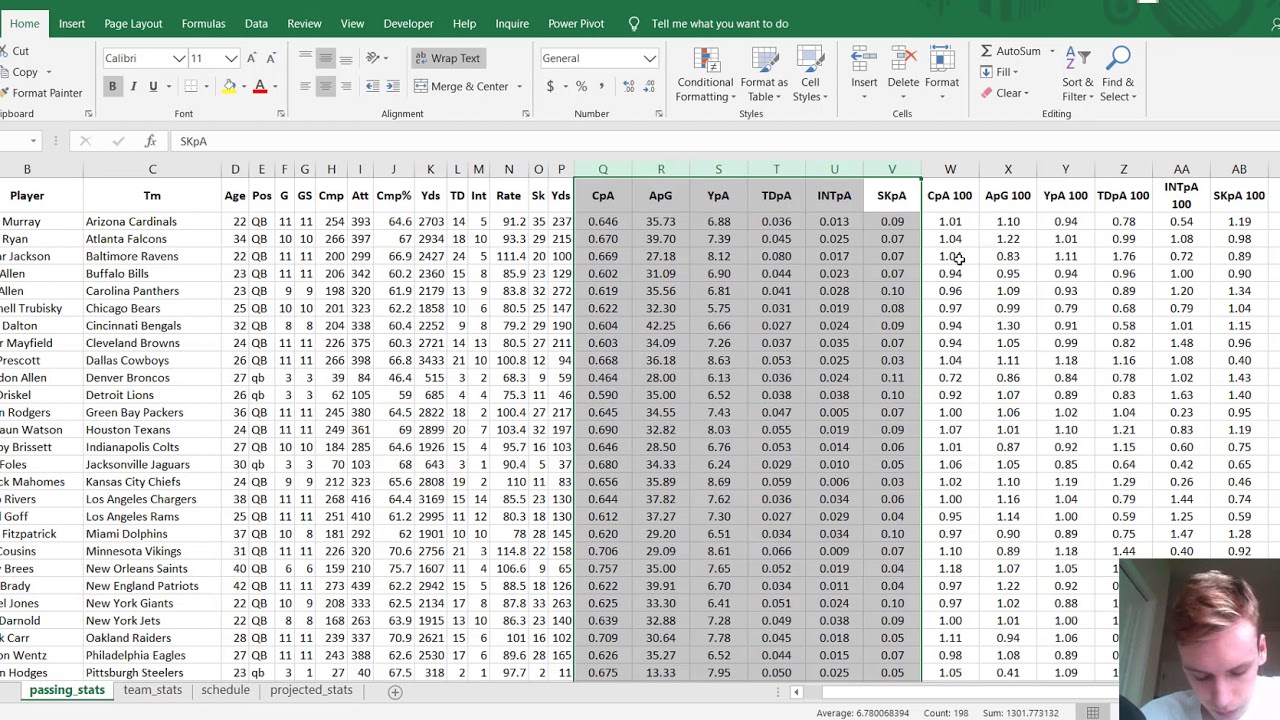The height and width of the screenshot is (720, 1280).
Task: Click bottom vertical align icon
Action: click(345, 58)
